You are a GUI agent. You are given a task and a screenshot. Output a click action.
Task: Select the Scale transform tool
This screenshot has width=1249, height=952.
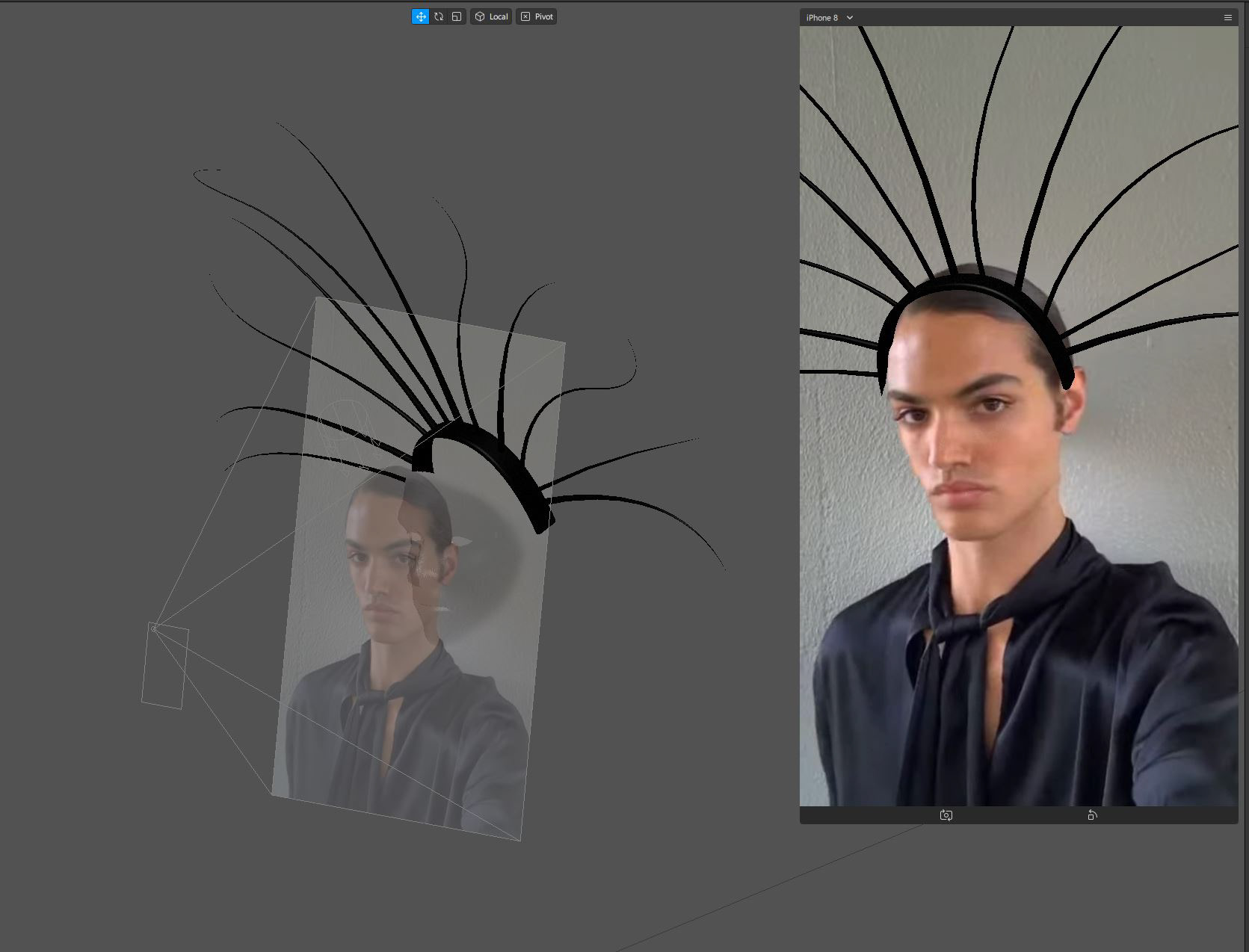pos(457,16)
